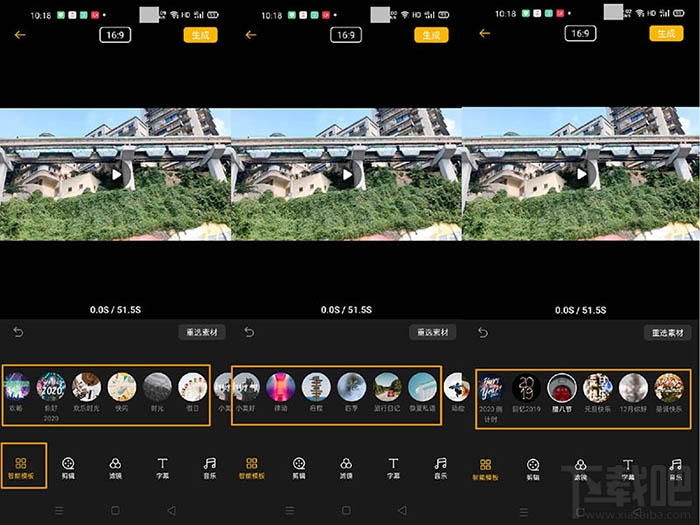Viewport: 700px width, 525px height.
Task: Open 16:9 ratio selector in right screen
Action: (579, 33)
